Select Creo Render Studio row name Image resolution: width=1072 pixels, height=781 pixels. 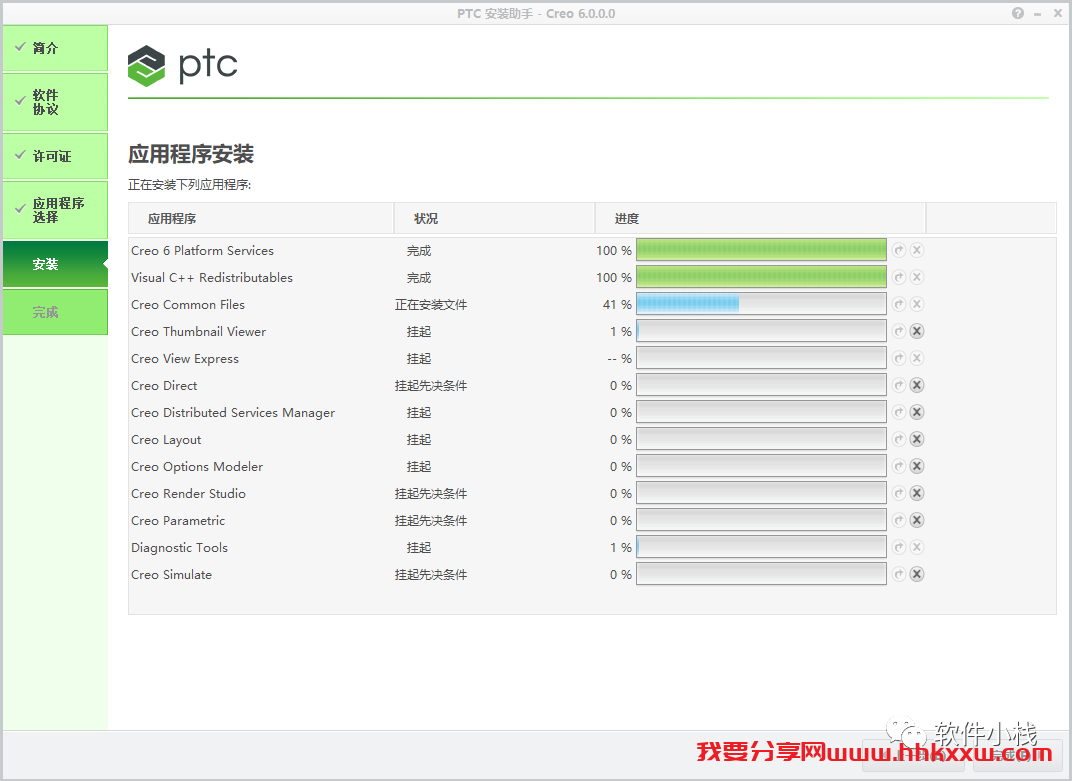[188, 494]
